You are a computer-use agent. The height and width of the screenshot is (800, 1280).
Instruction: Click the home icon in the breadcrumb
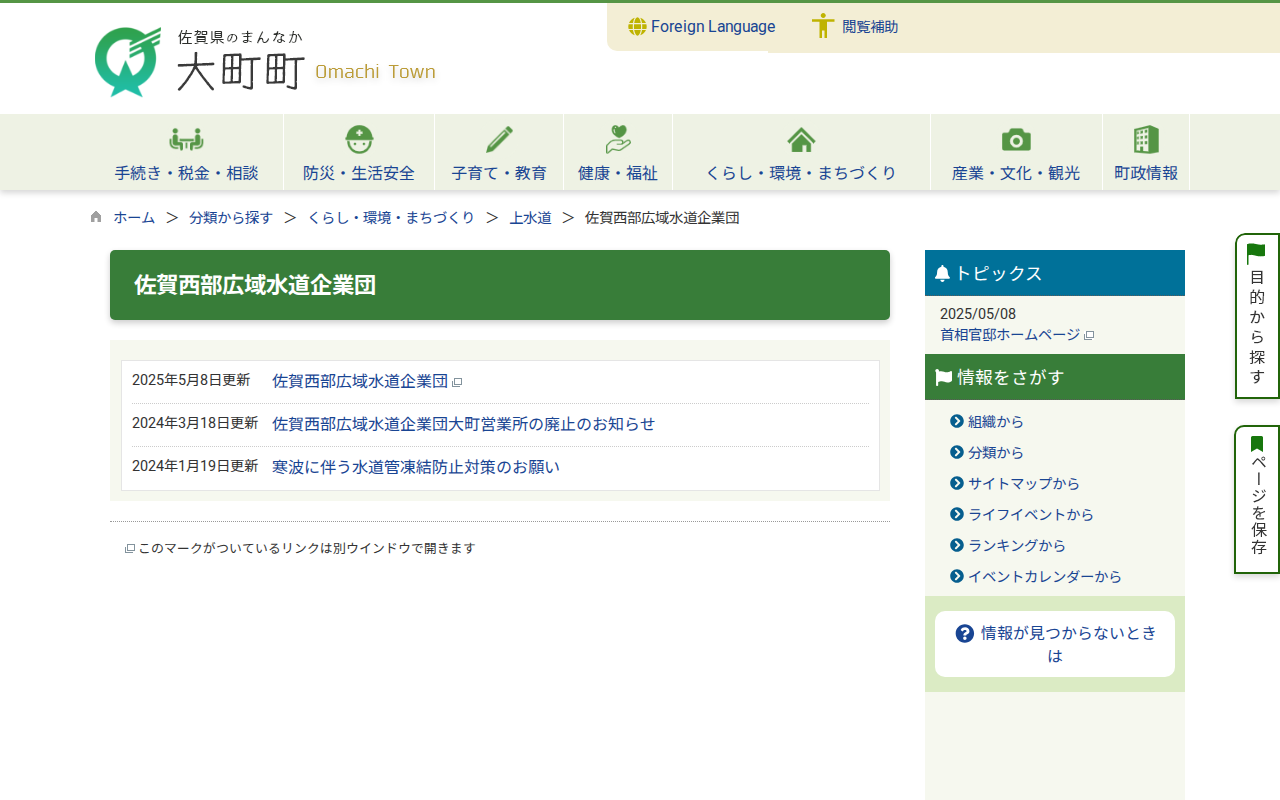96,217
